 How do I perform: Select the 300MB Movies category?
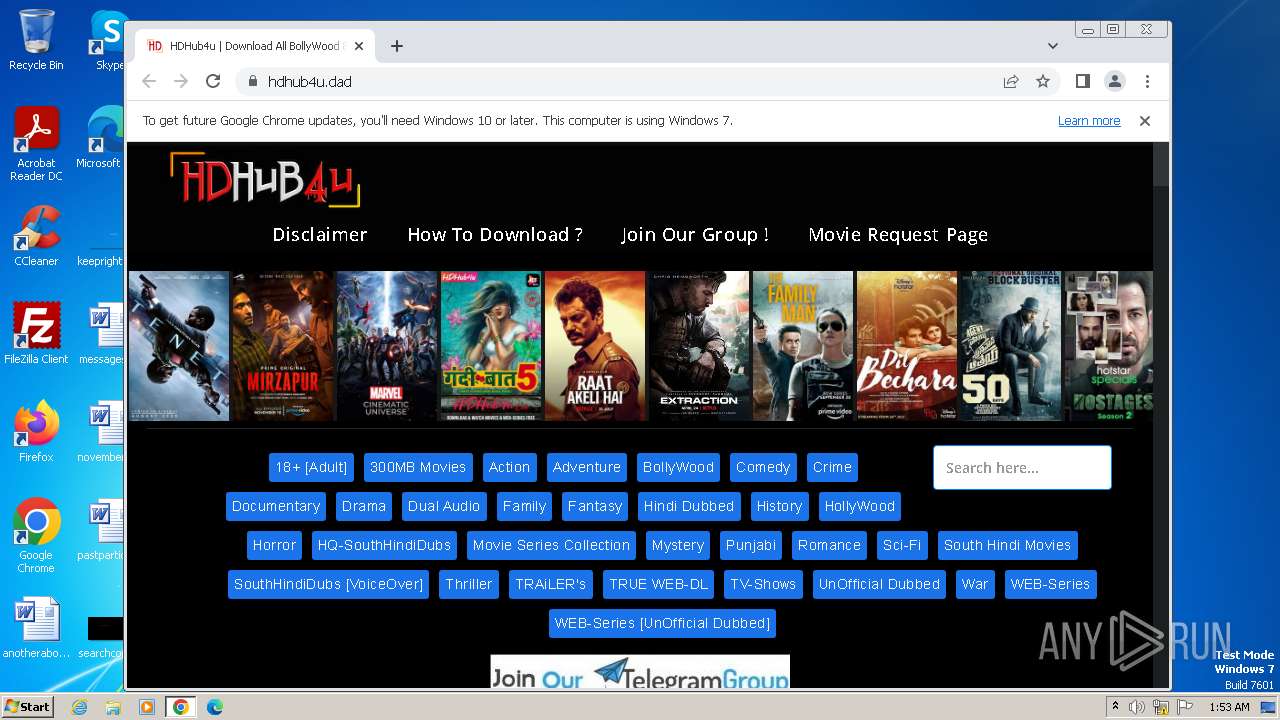(x=418, y=467)
